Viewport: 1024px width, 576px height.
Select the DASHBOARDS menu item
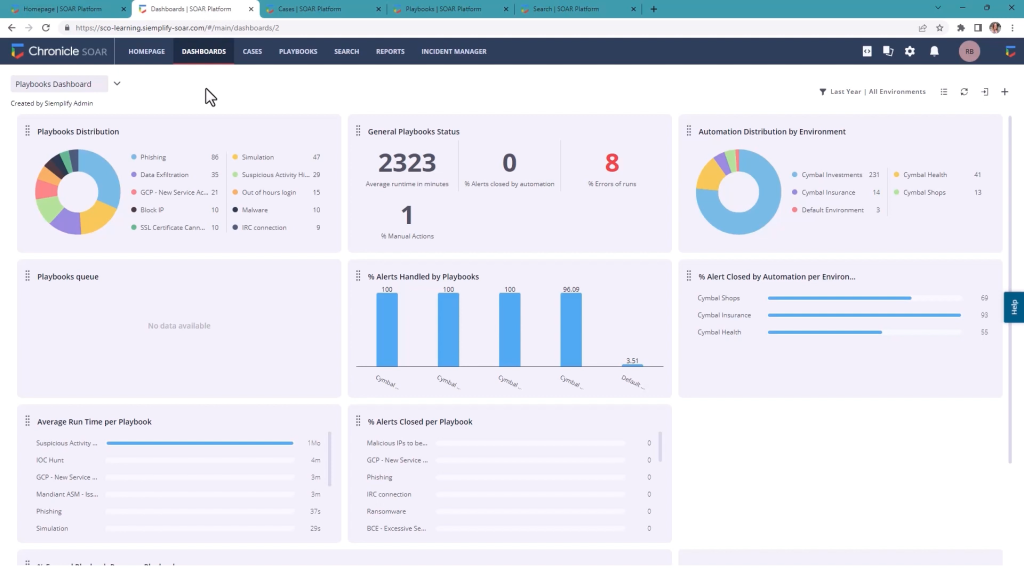click(x=204, y=52)
